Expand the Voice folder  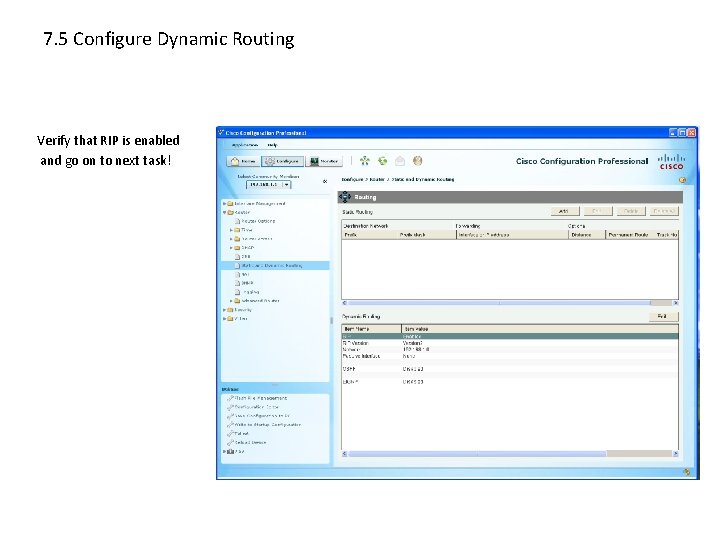pyautogui.click(x=225, y=319)
